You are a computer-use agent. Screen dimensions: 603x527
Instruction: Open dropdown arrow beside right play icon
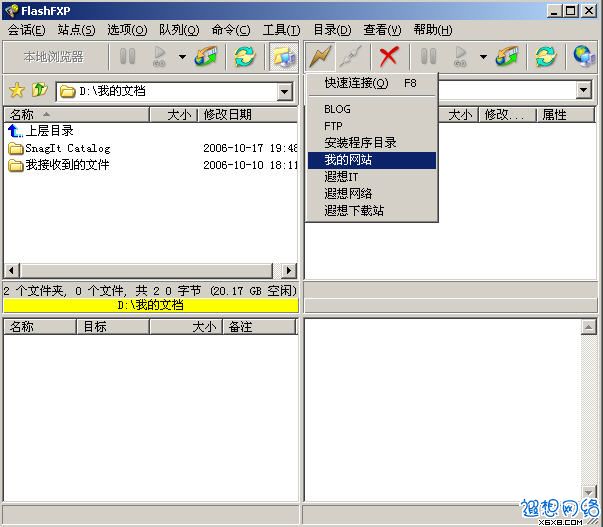click(483, 57)
